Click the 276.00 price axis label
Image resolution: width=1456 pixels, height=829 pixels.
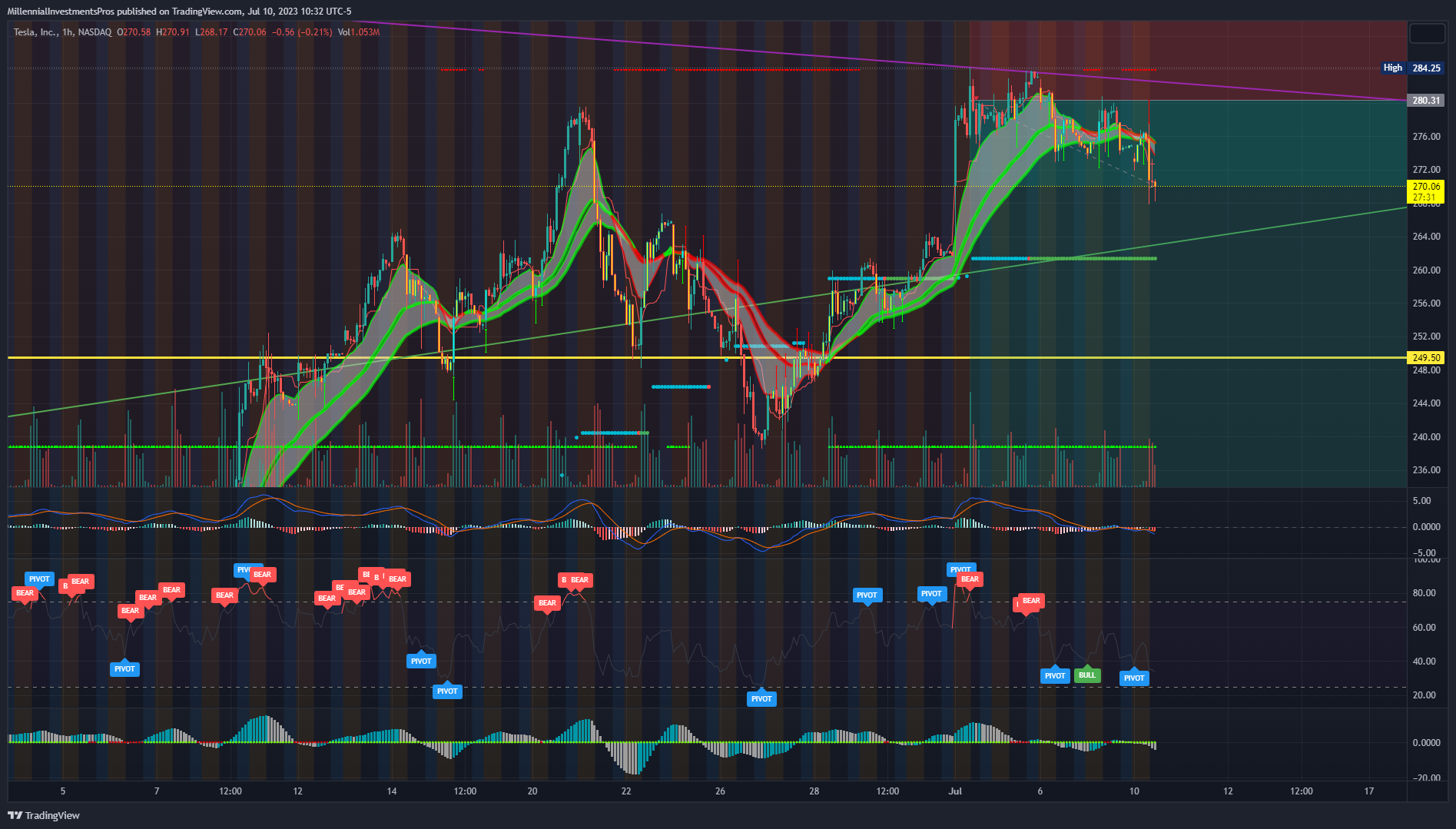point(1426,137)
